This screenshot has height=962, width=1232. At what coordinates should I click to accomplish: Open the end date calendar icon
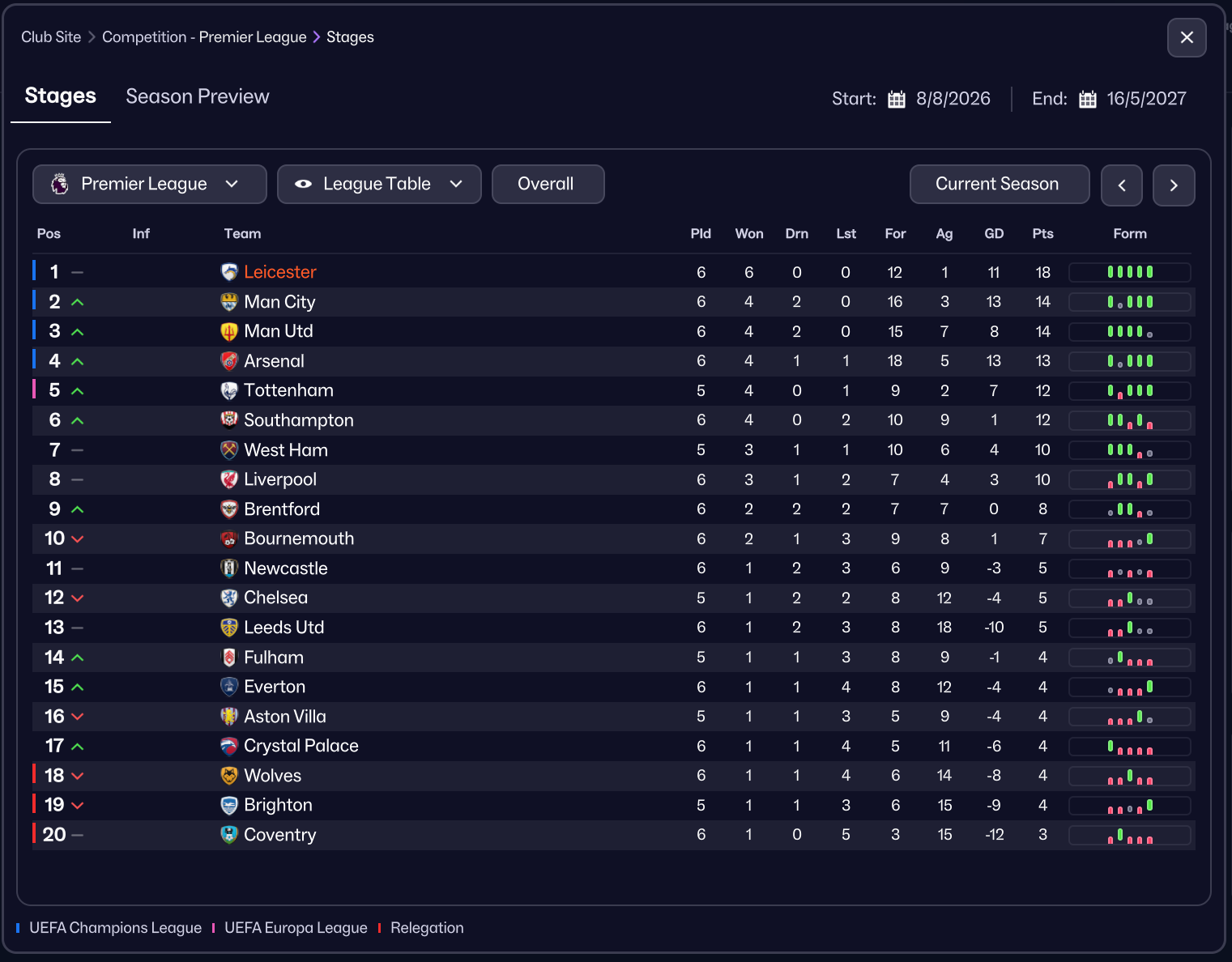(x=1088, y=100)
